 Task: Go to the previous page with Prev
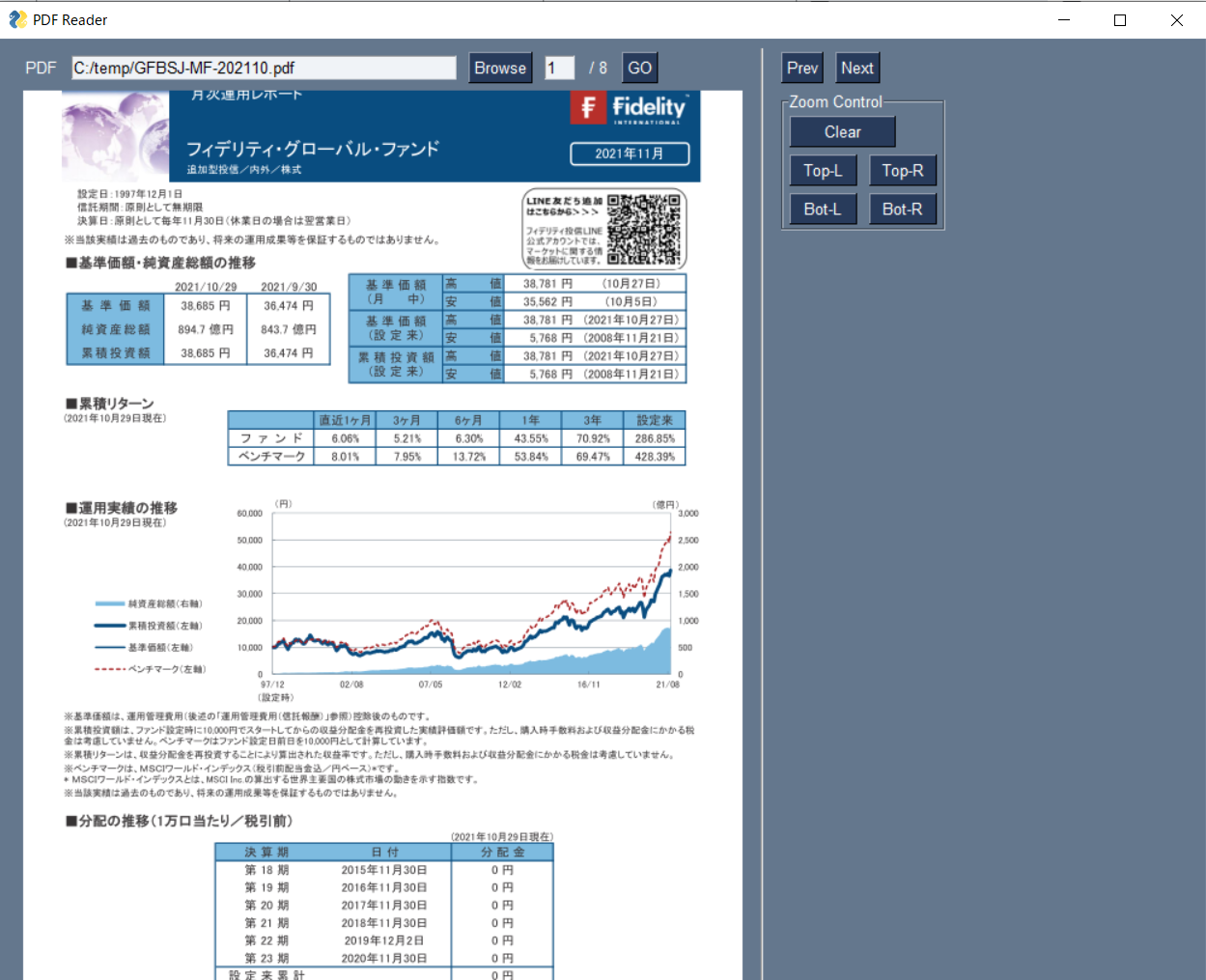click(x=802, y=68)
